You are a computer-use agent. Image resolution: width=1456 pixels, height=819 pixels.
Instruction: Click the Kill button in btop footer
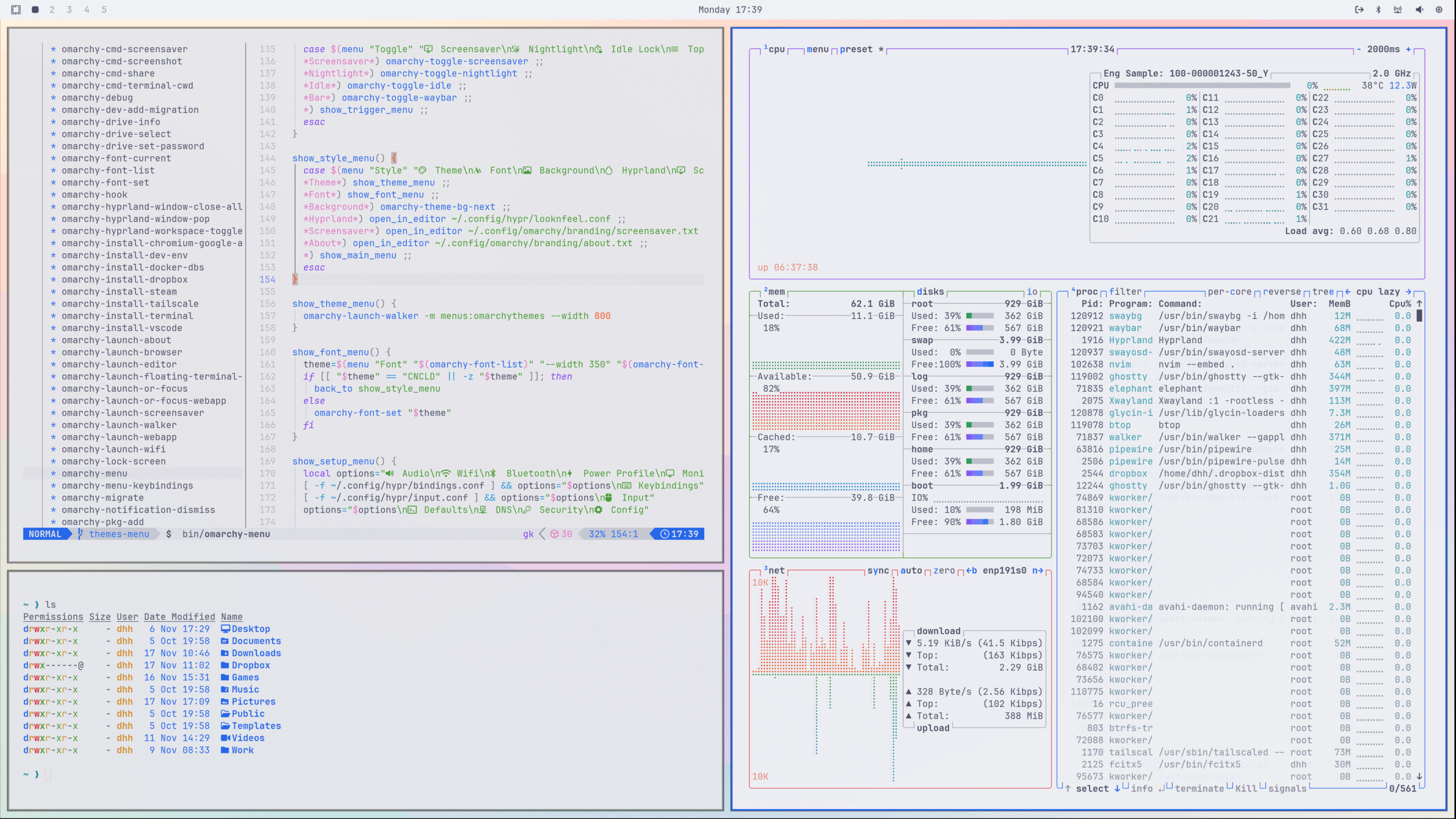1246,789
